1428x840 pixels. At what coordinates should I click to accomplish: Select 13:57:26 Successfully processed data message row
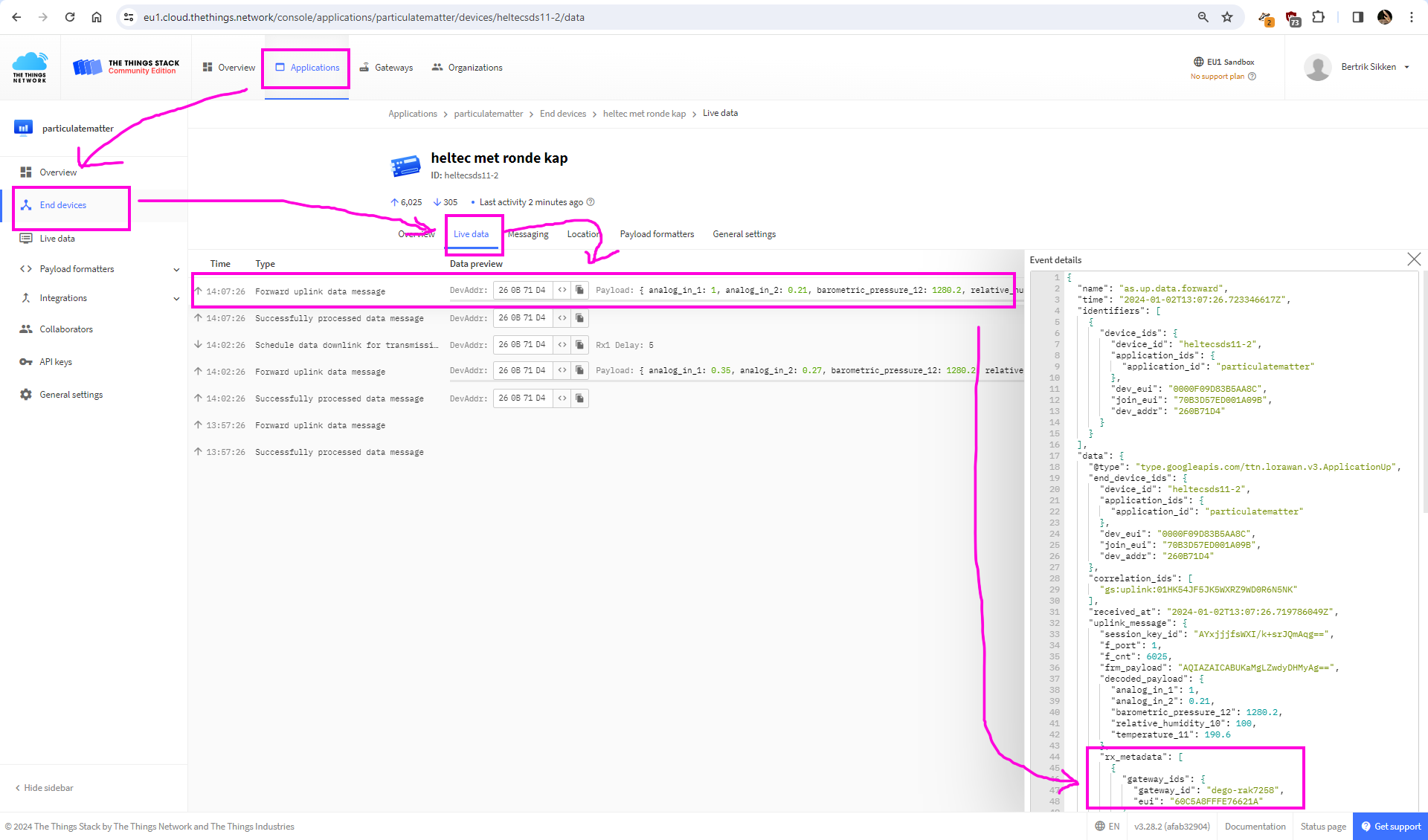coord(607,452)
